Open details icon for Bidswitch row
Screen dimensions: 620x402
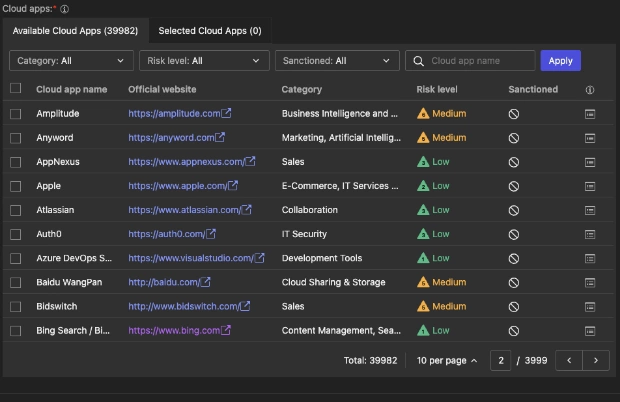590,307
